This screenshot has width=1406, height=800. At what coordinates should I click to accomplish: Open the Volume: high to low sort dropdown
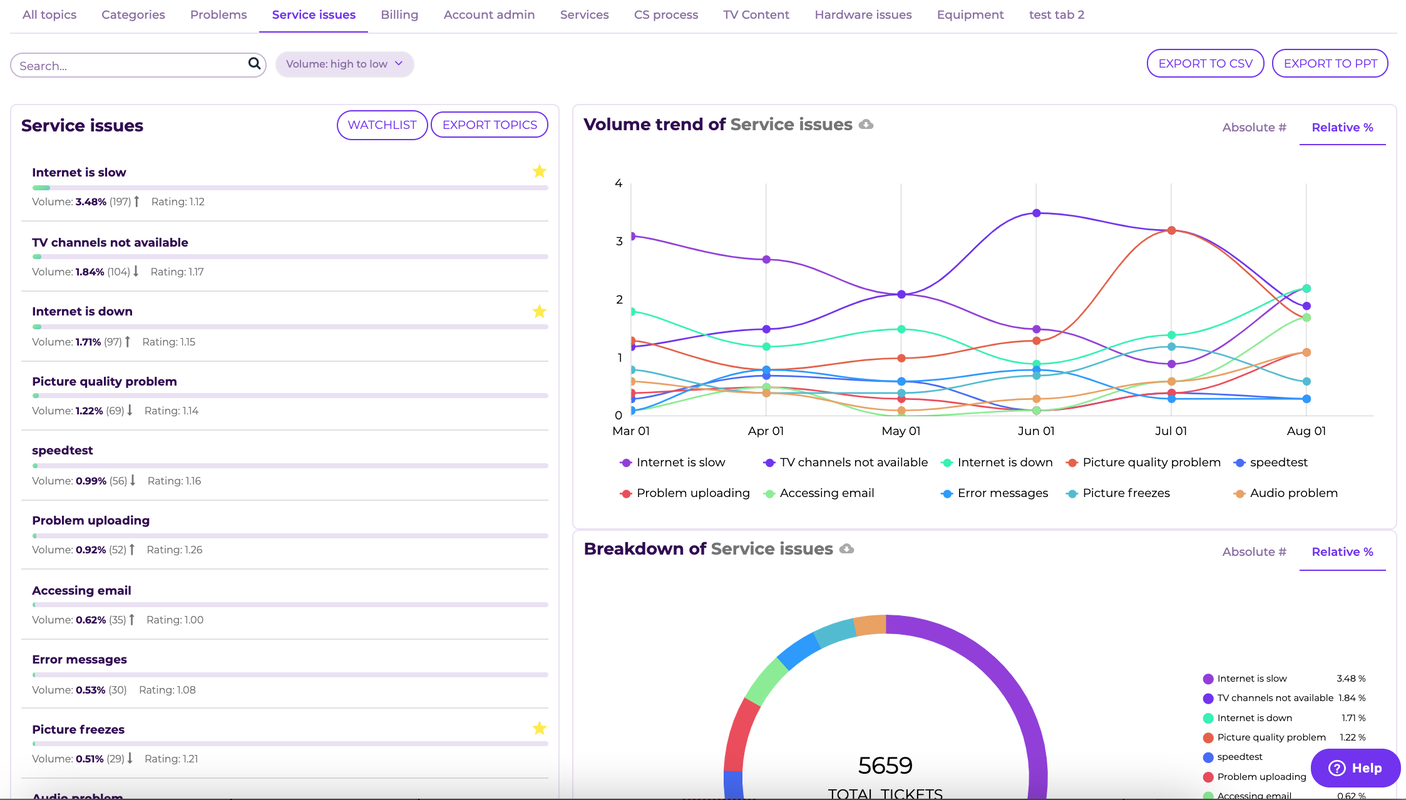(344, 64)
